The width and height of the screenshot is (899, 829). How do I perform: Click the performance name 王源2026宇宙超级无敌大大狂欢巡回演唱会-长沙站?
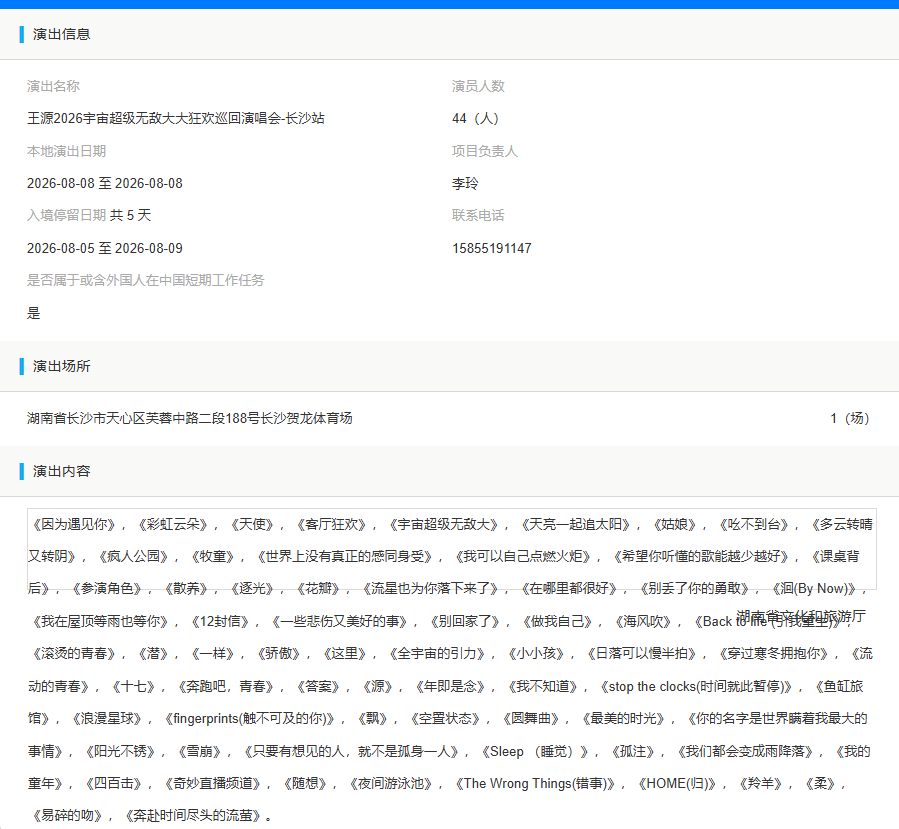(x=175, y=119)
